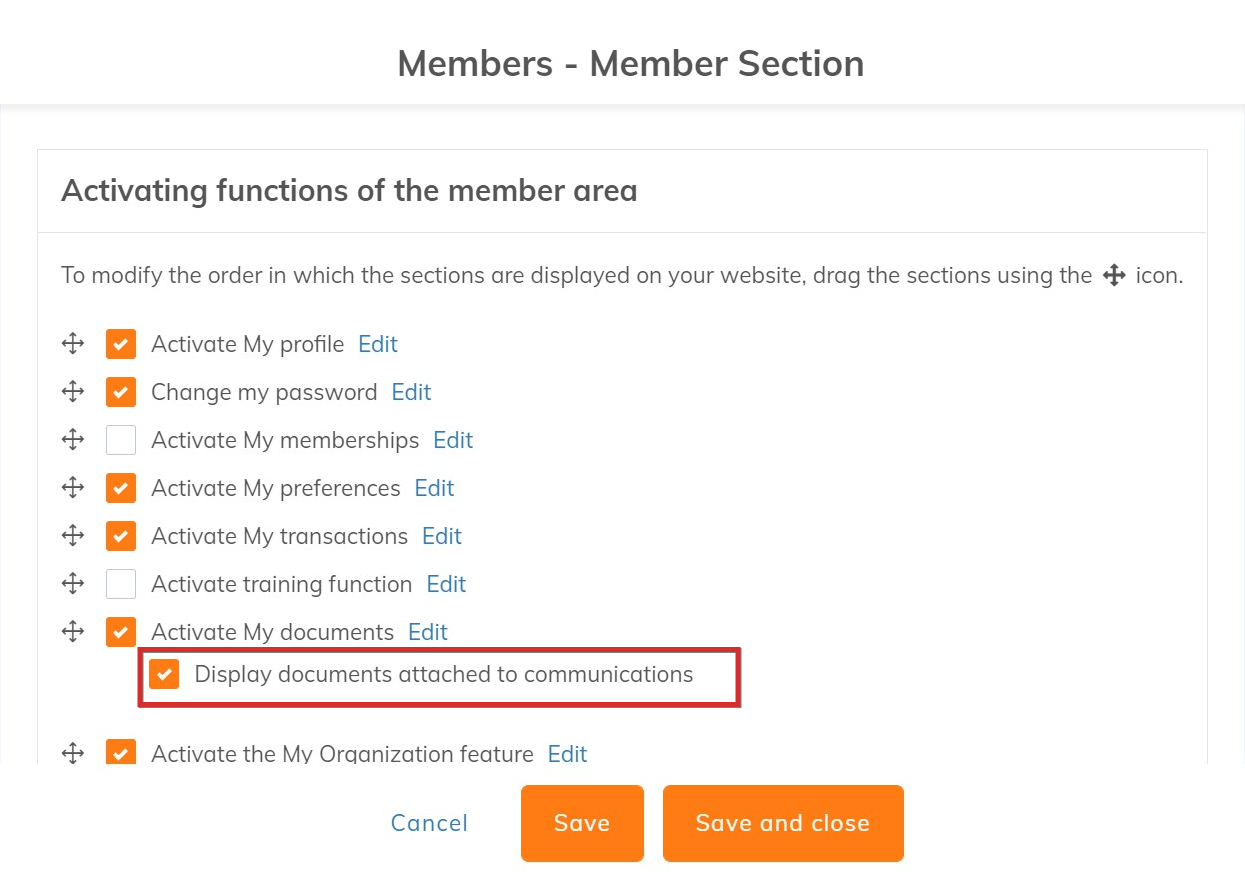This screenshot has width=1245, height=872.
Task: Click Edit next to Activate My documents
Action: [428, 632]
